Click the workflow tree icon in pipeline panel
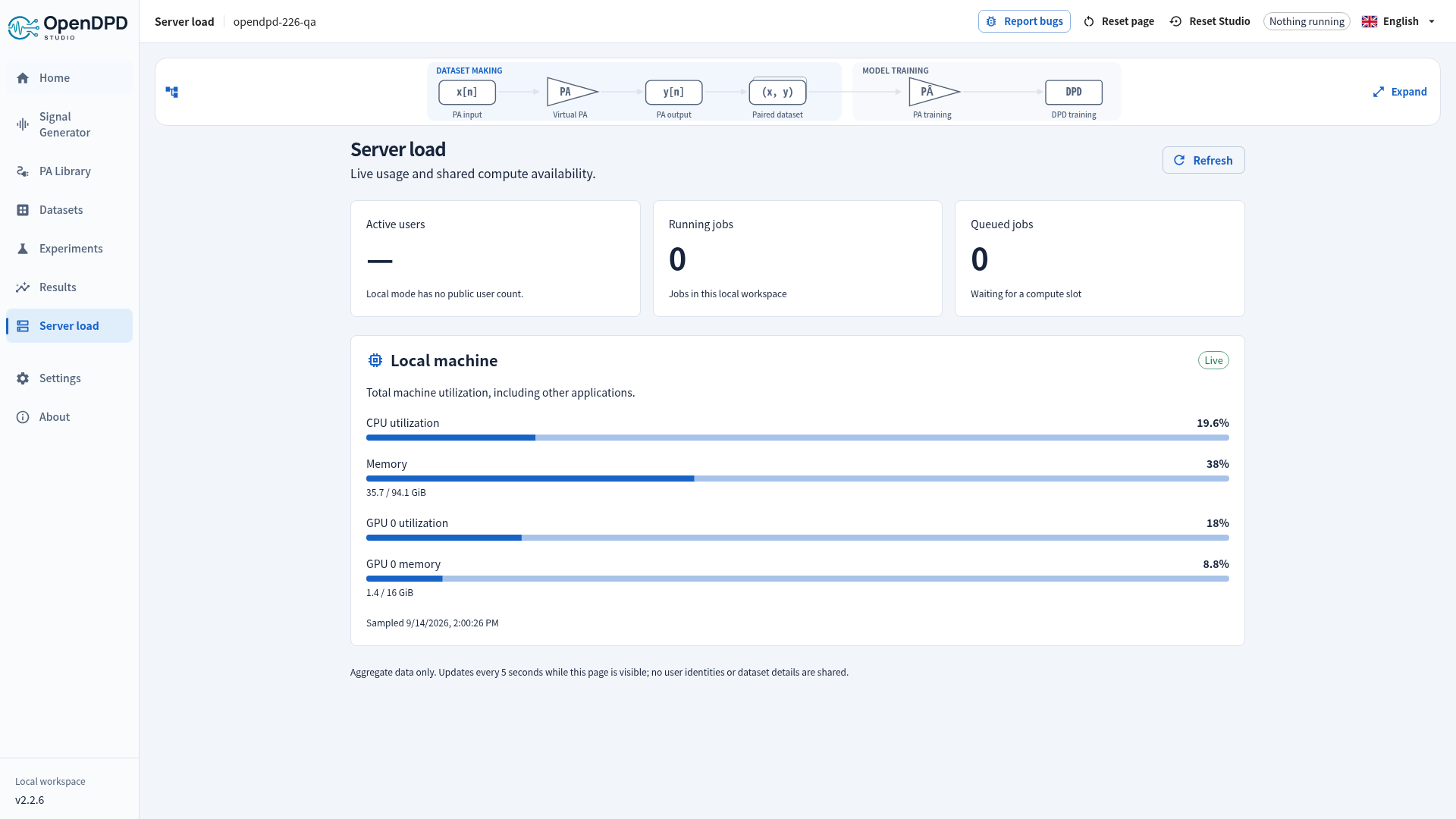This screenshot has width=1456, height=819. [172, 92]
